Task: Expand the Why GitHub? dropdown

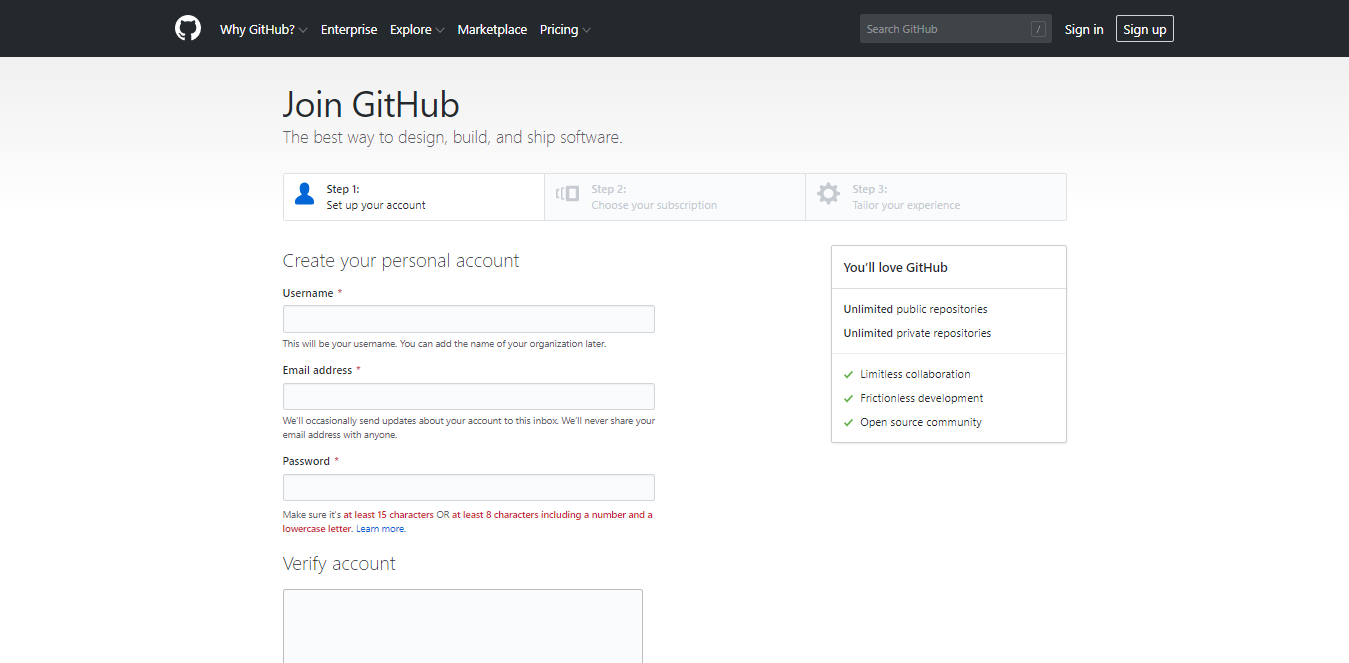Action: point(264,29)
